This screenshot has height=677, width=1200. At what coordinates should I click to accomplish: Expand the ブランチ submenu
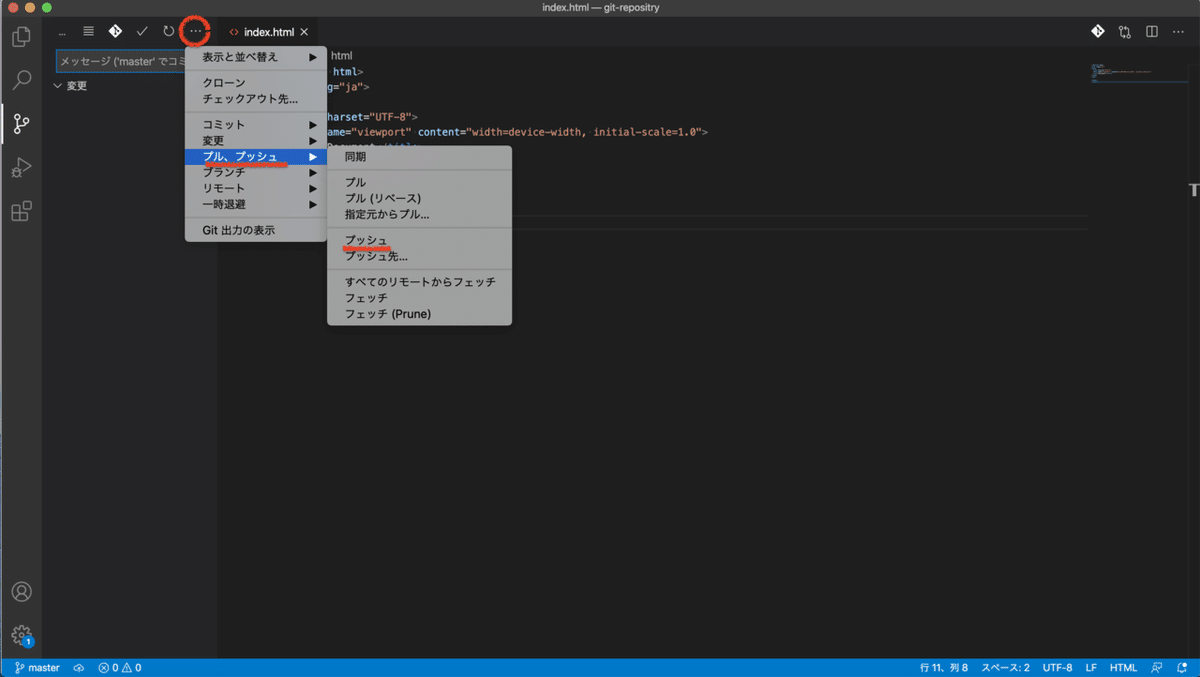(256, 173)
